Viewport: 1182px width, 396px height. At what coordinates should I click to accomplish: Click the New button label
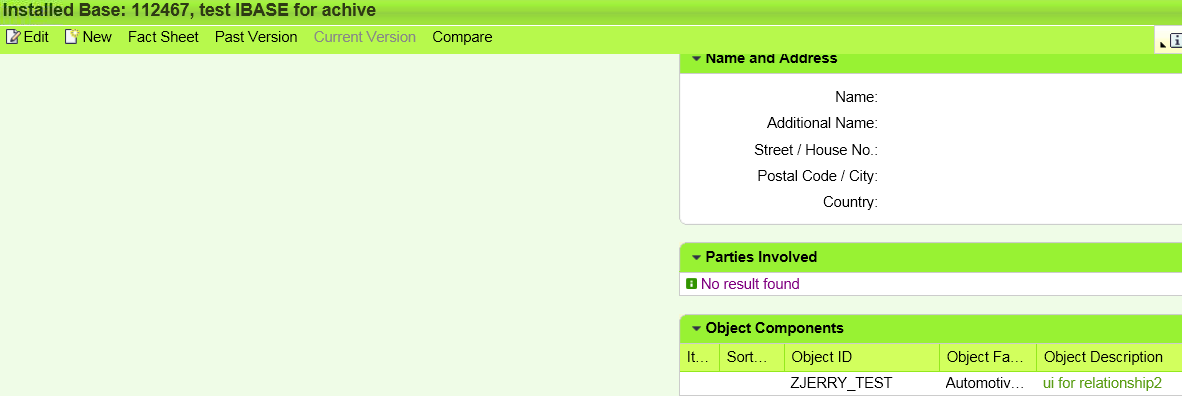point(97,37)
